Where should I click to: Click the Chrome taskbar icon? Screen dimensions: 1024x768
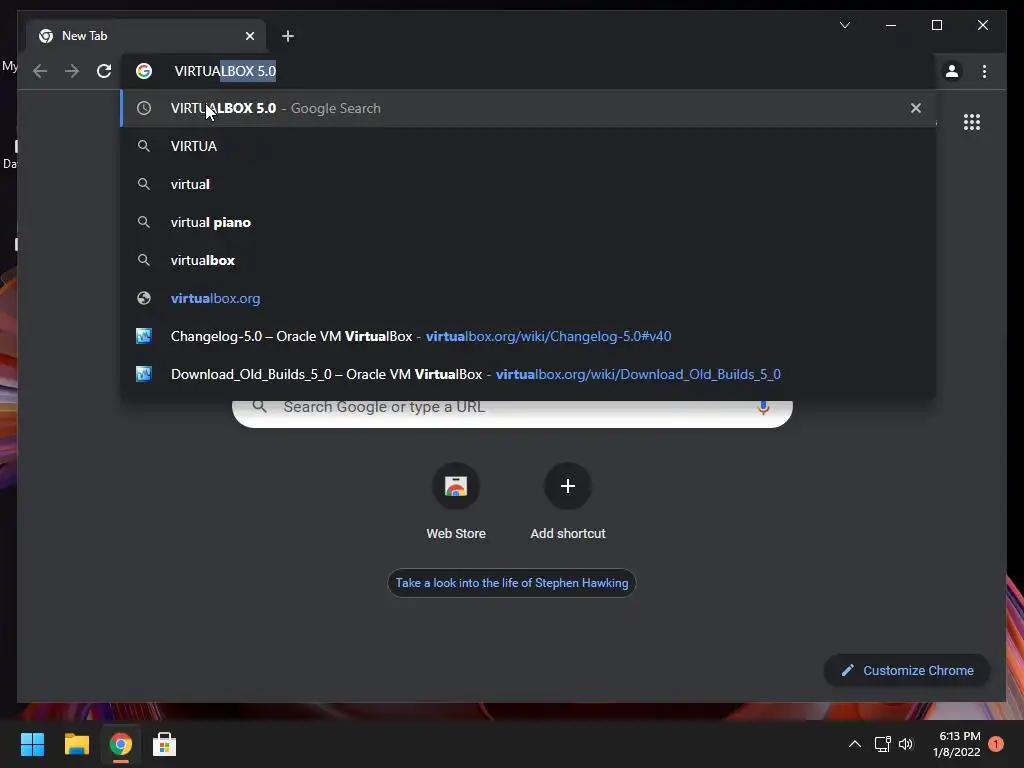120,744
